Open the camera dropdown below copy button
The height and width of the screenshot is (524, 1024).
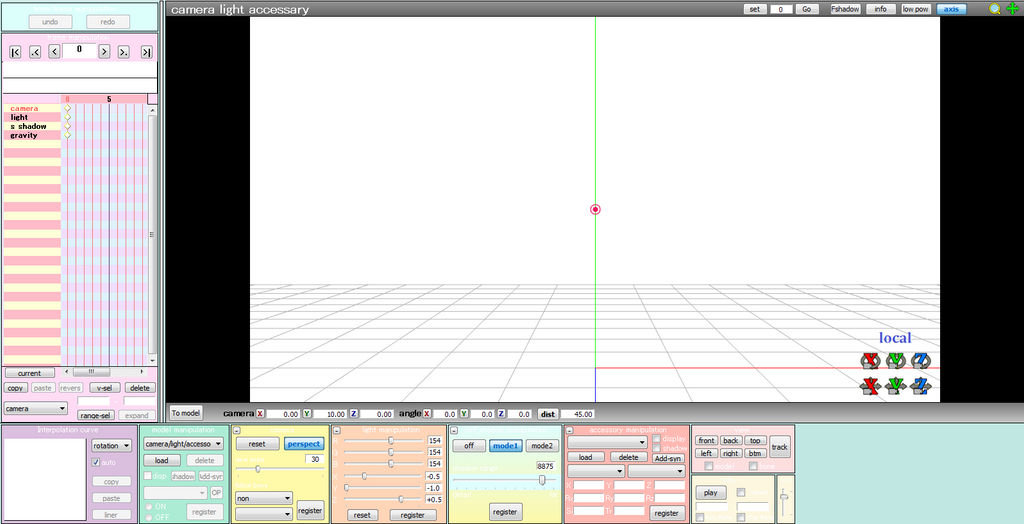[35, 408]
